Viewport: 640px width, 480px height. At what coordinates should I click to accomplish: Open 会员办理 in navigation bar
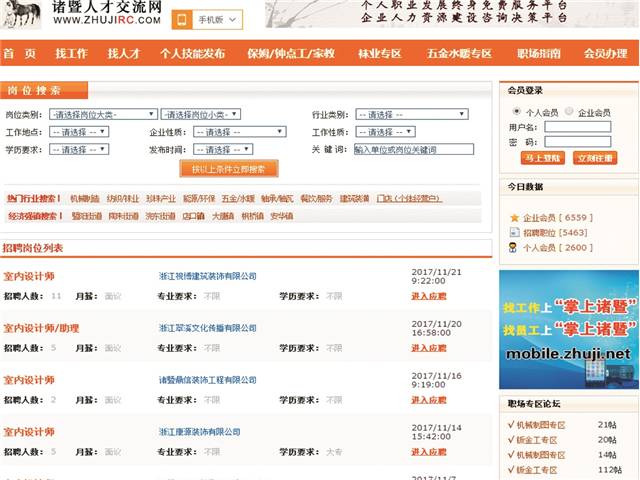coord(605,53)
